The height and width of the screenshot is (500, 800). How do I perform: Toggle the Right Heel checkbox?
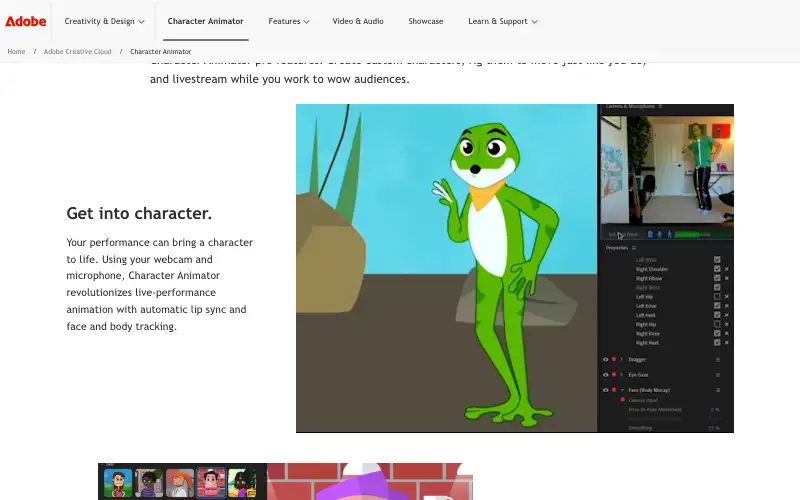(717, 342)
